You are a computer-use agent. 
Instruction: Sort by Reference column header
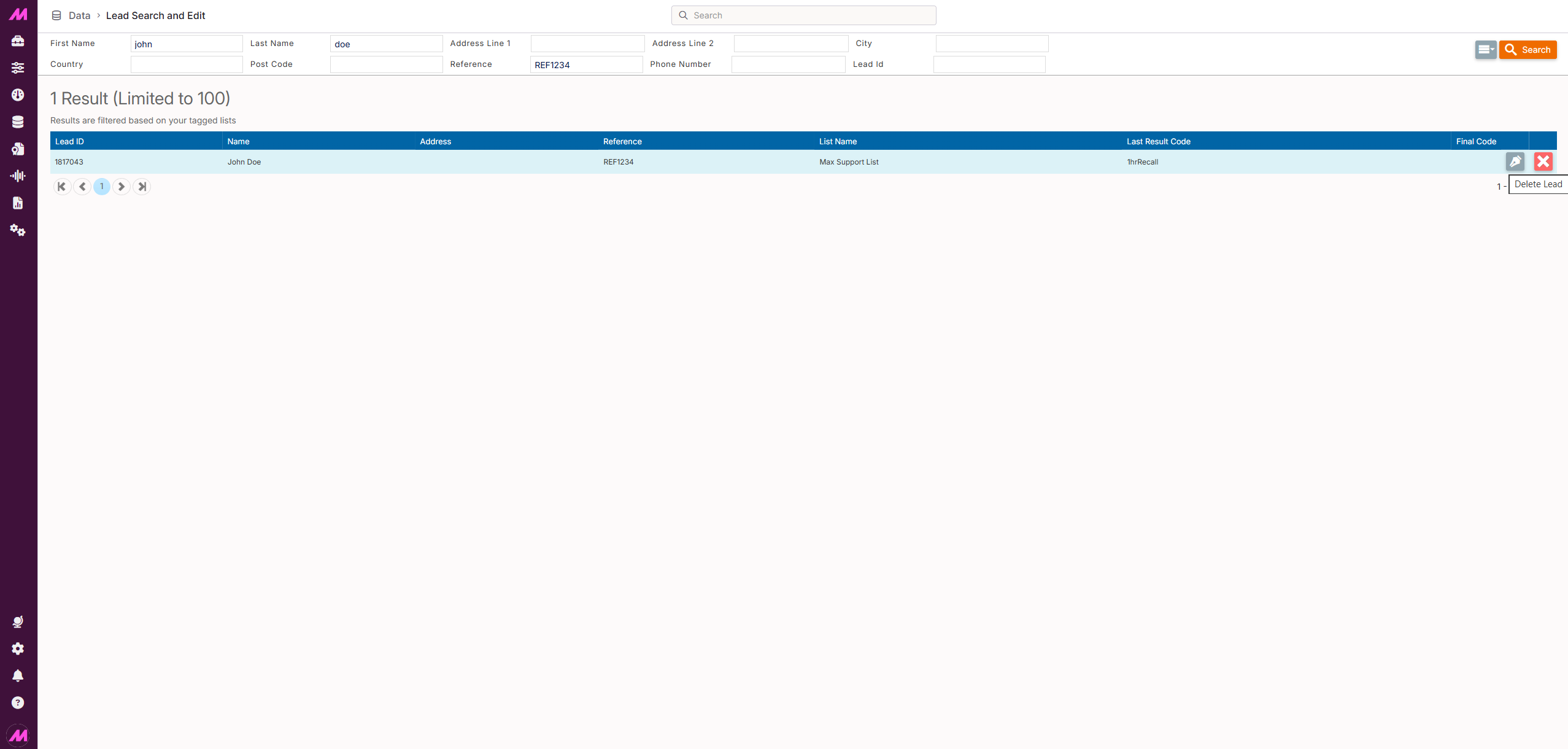click(706, 141)
